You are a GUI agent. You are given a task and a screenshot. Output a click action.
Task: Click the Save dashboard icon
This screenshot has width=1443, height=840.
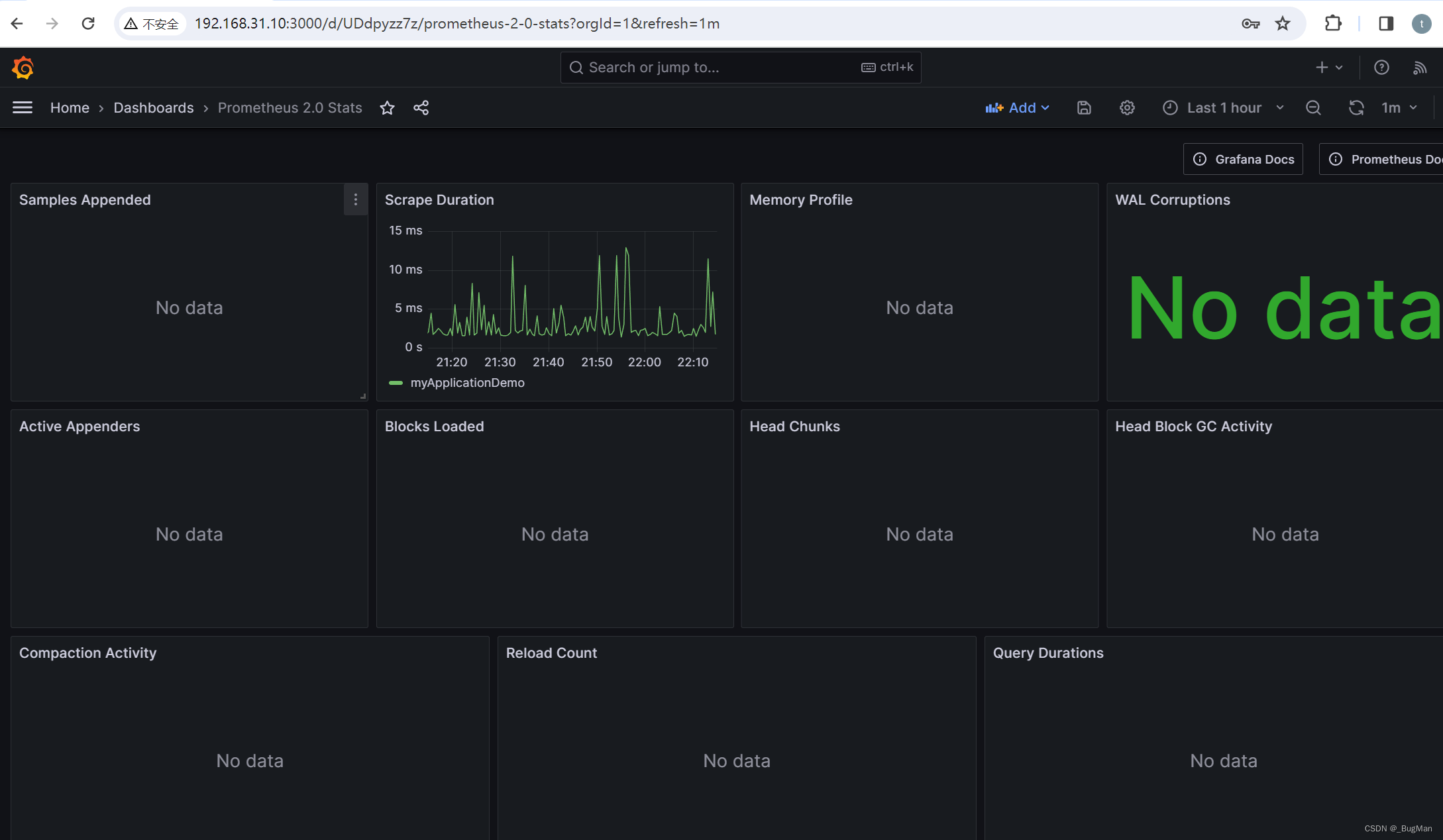coord(1085,107)
